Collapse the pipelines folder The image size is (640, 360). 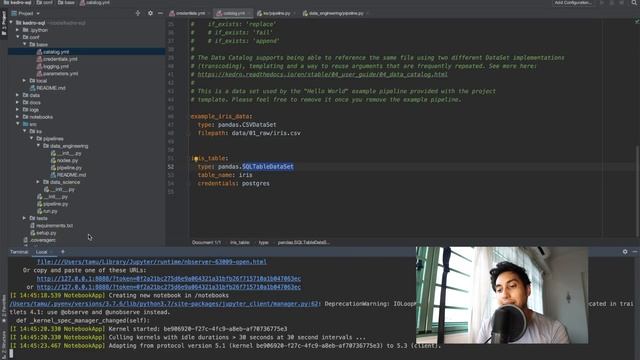pyautogui.click(x=32, y=138)
